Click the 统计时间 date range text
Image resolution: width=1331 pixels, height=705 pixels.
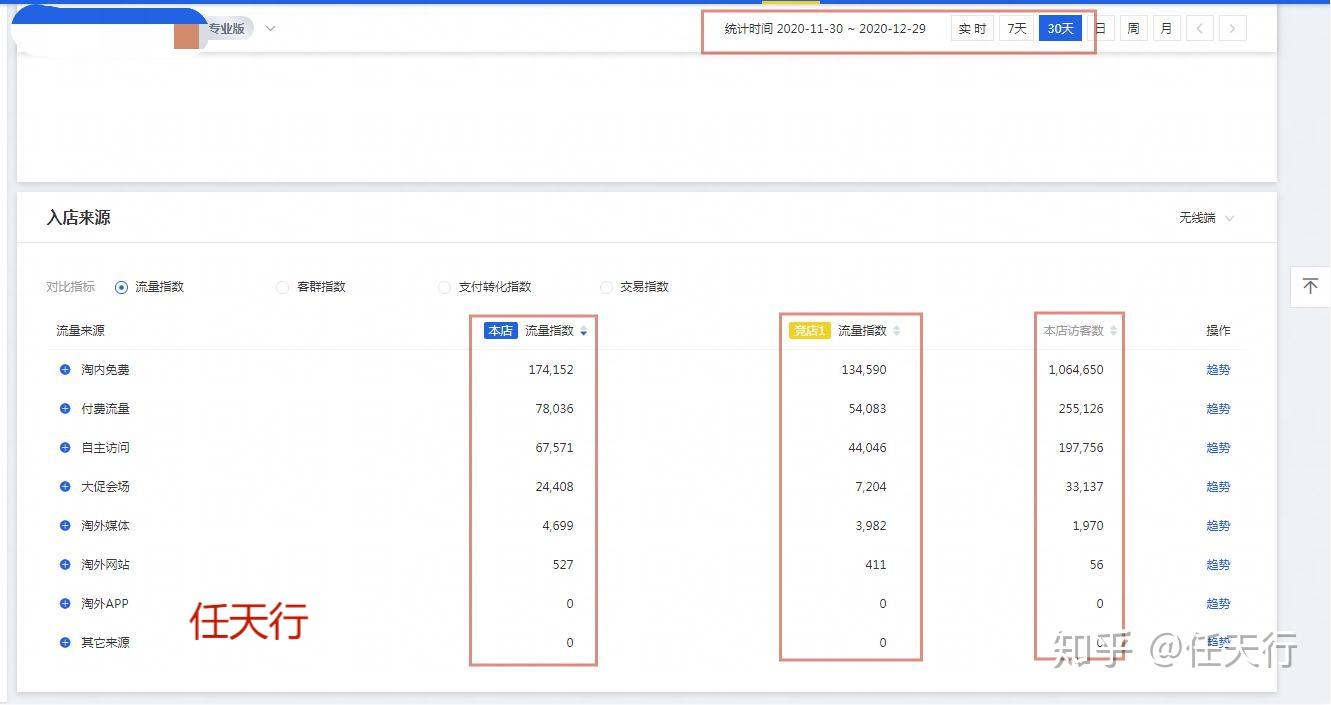[825, 29]
